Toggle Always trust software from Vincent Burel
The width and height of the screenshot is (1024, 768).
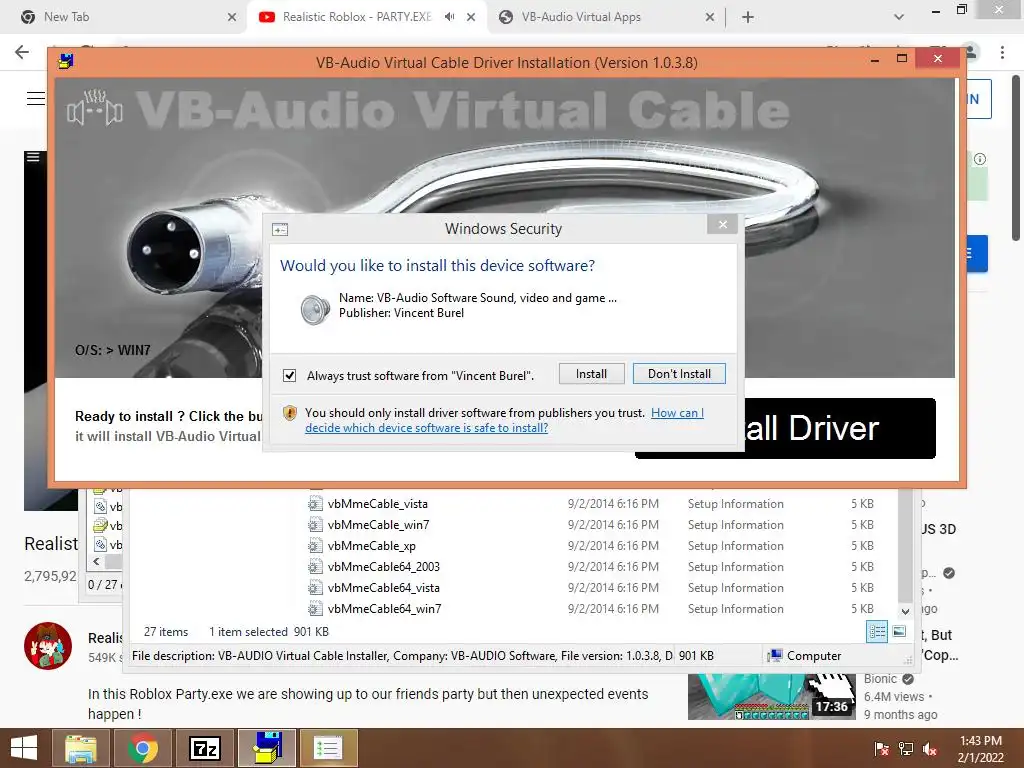click(x=289, y=376)
